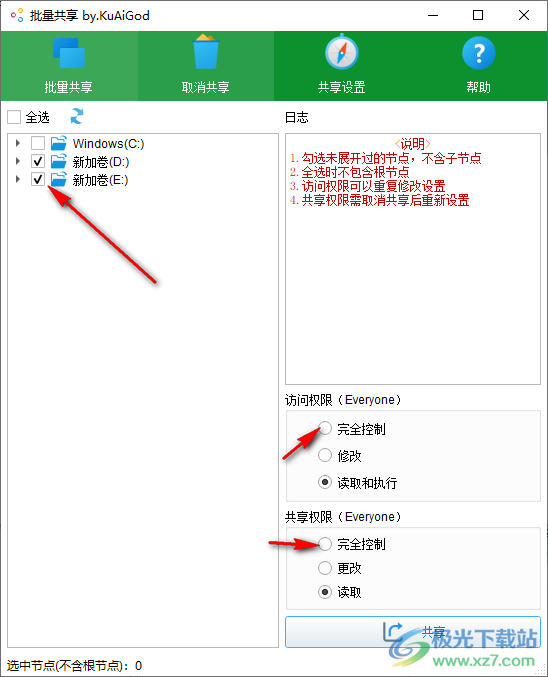Click the 新加卷(D:) tree label
This screenshot has width=548, height=677.
coord(101,162)
